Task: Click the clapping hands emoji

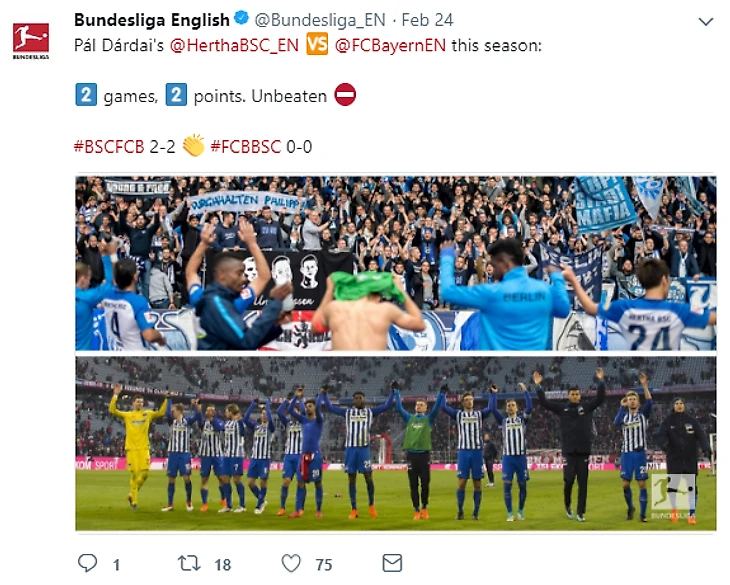Action: coord(193,146)
